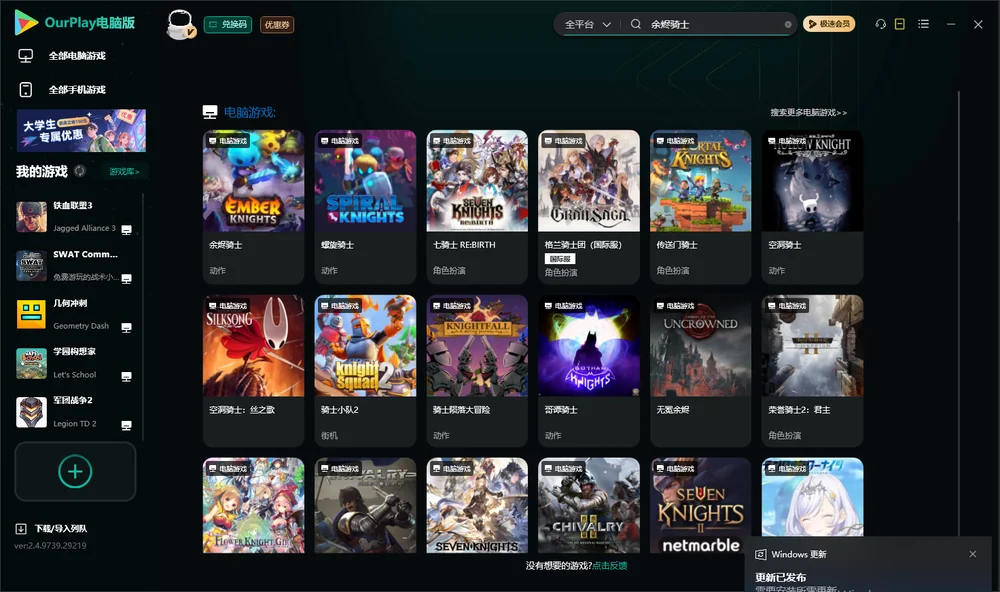Open Chivalry II game thumbnail
This screenshot has height=592, width=1000.
589,505
